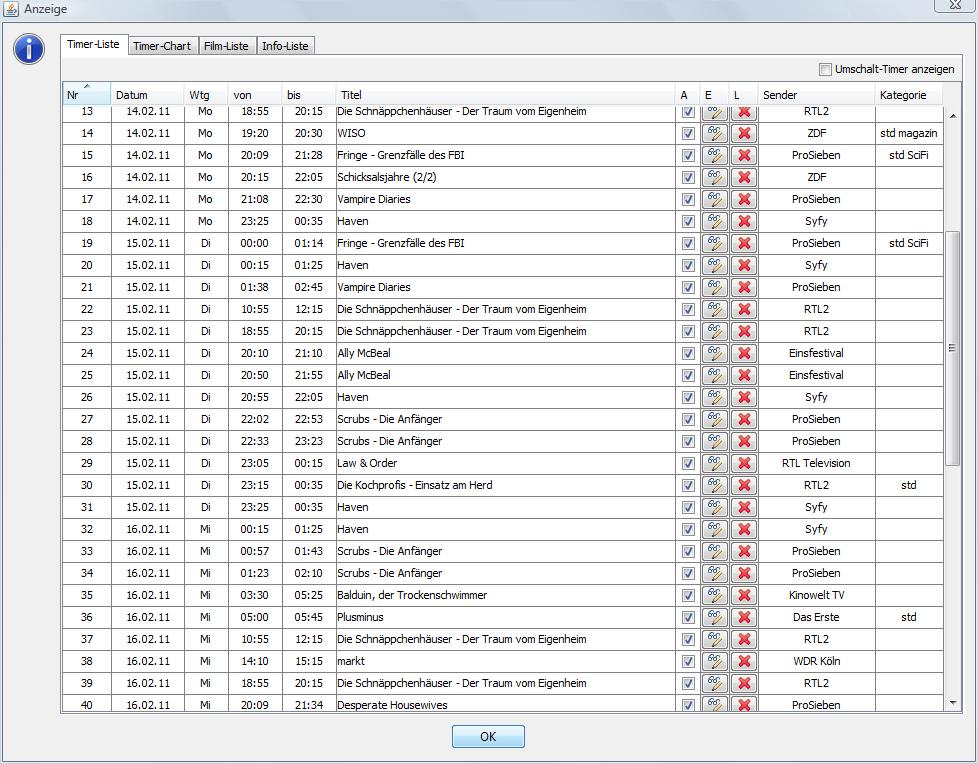This screenshot has width=978, height=764.
Task: Sort by the Datum column header
Action: coord(147,95)
